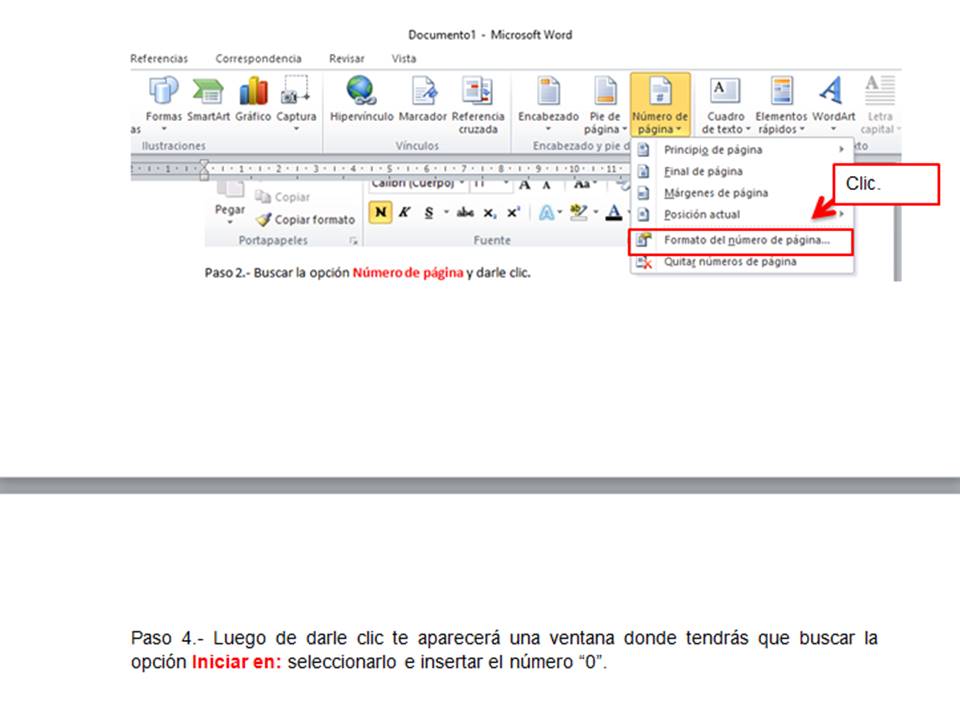Open the Portapapeles dialog launcher

tap(353, 241)
